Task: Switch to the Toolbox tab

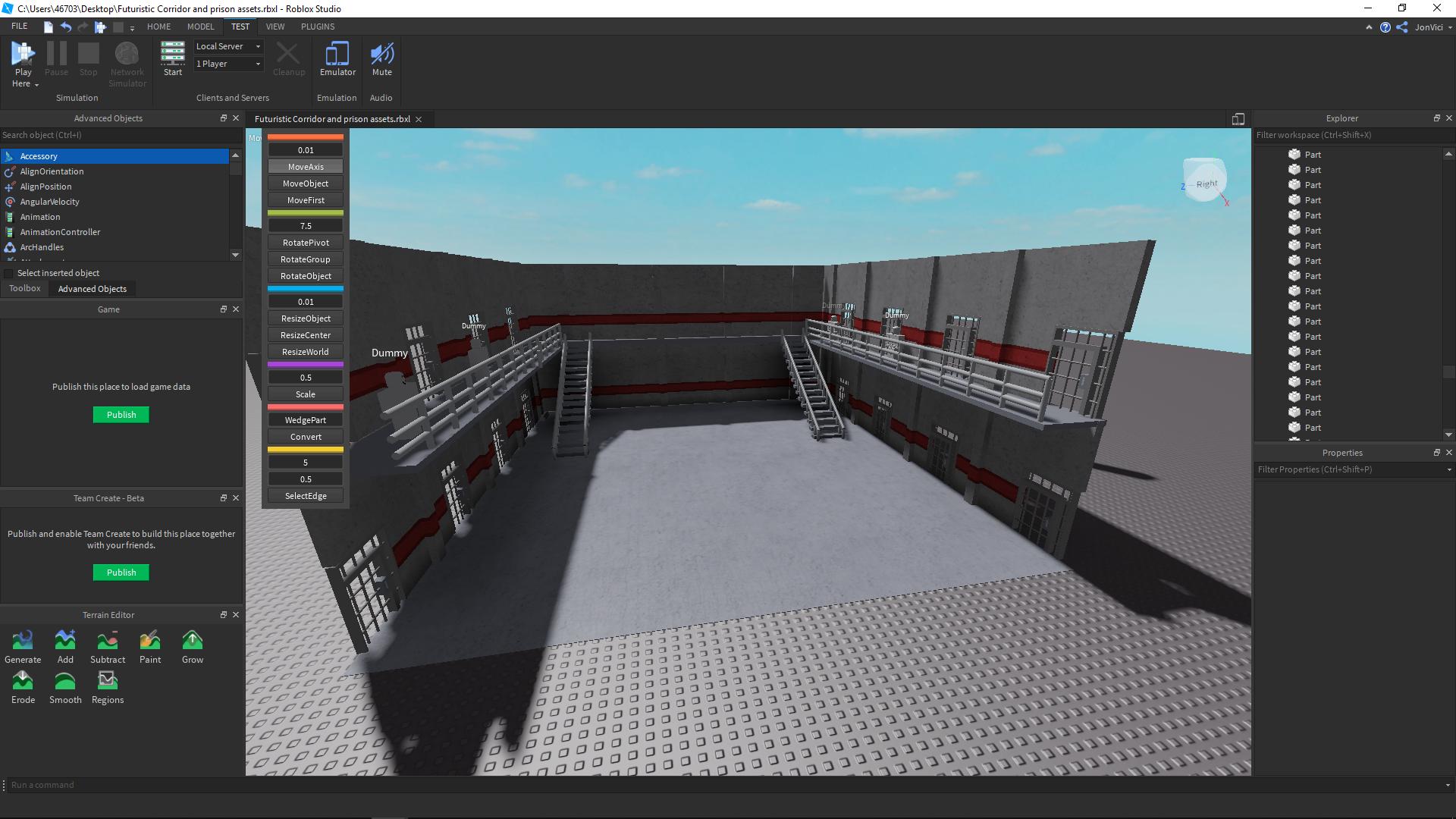Action: [x=25, y=288]
